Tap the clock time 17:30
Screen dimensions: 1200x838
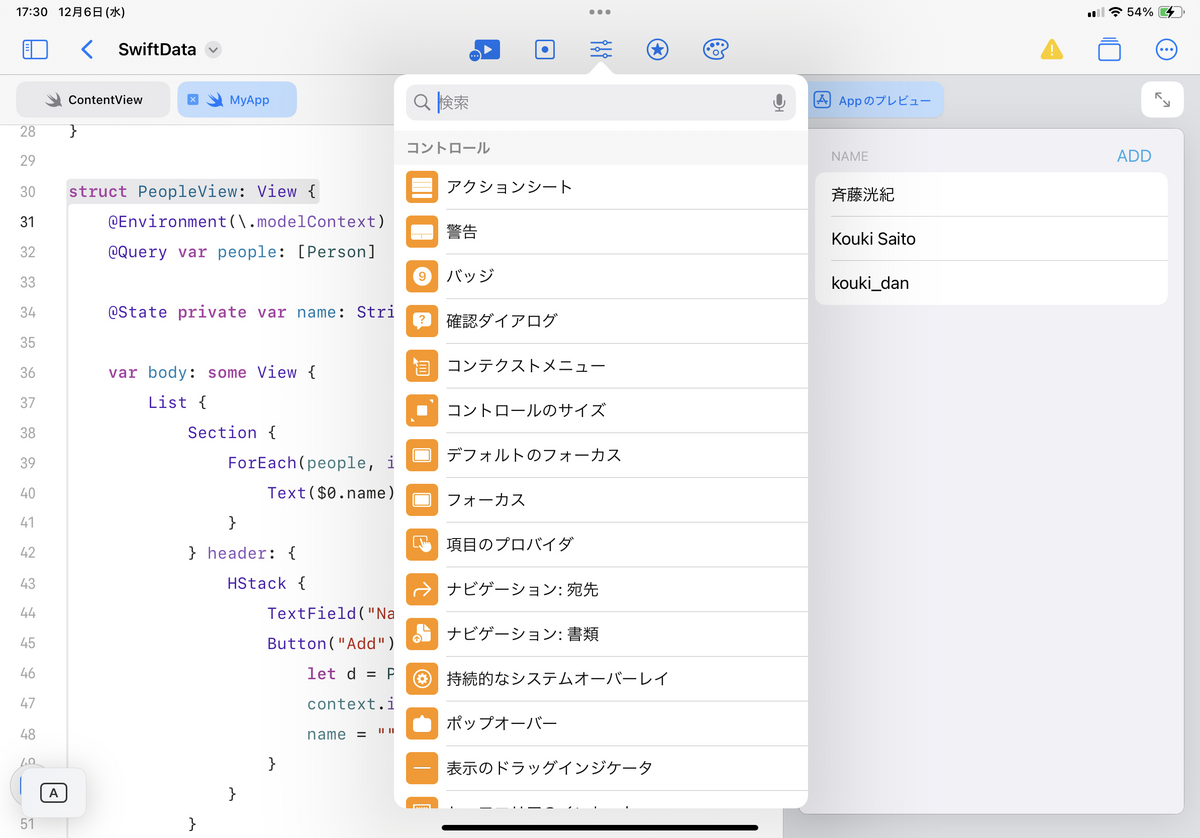tap(32, 12)
